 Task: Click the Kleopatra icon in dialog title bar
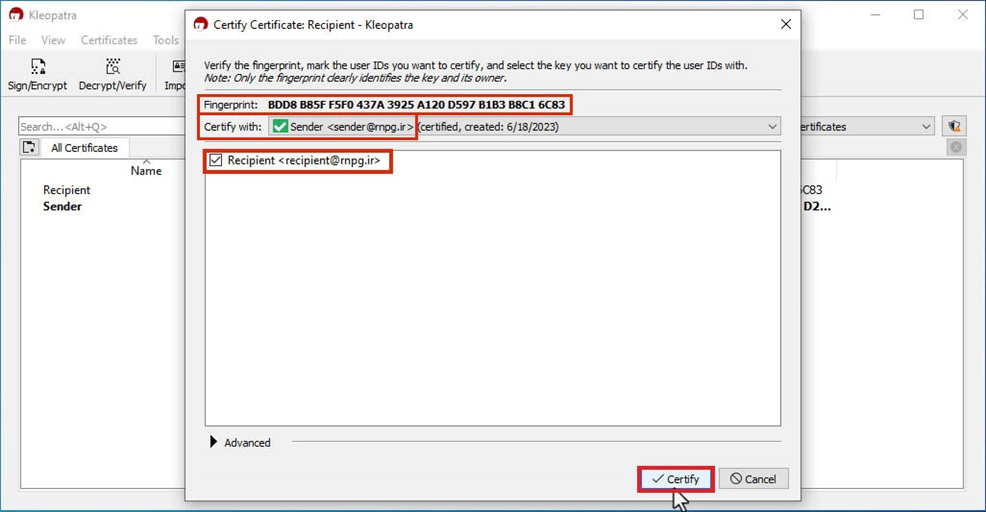pos(201,25)
